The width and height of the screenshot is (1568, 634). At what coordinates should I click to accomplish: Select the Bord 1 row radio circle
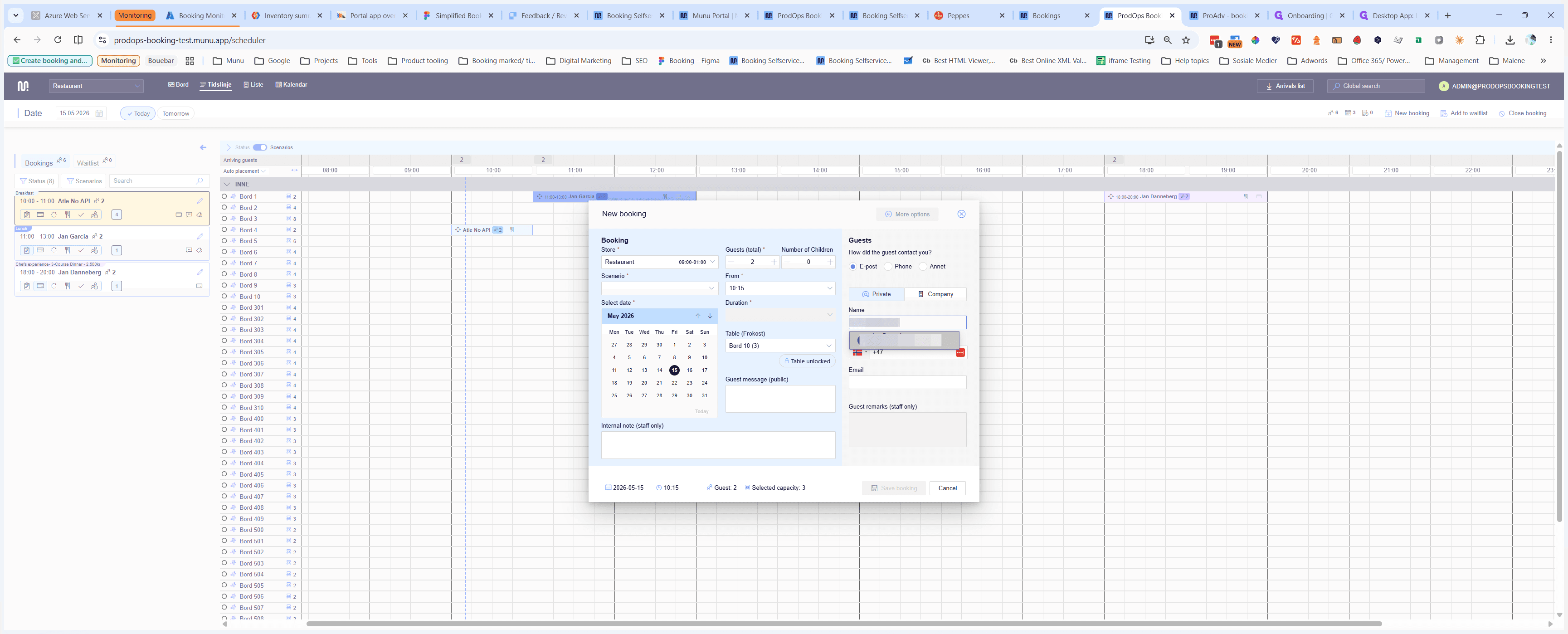point(224,196)
